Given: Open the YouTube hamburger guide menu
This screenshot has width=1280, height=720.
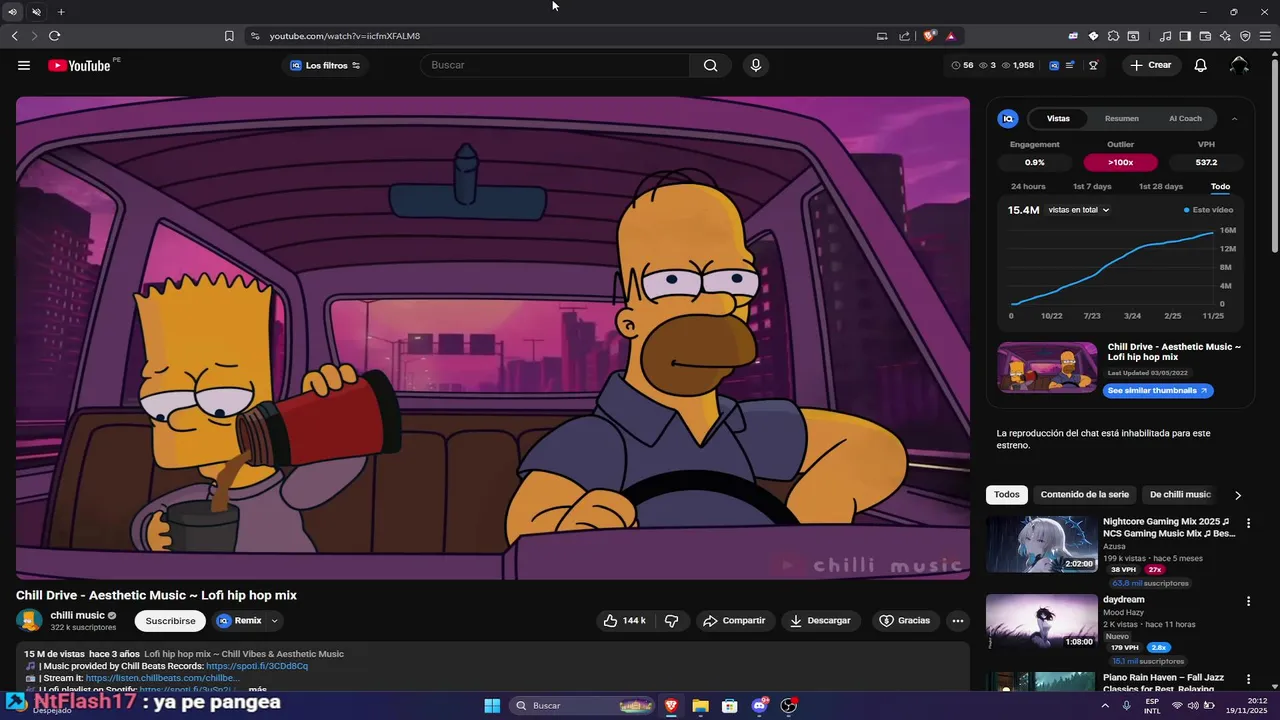Looking at the screenshot, I should [x=24, y=65].
